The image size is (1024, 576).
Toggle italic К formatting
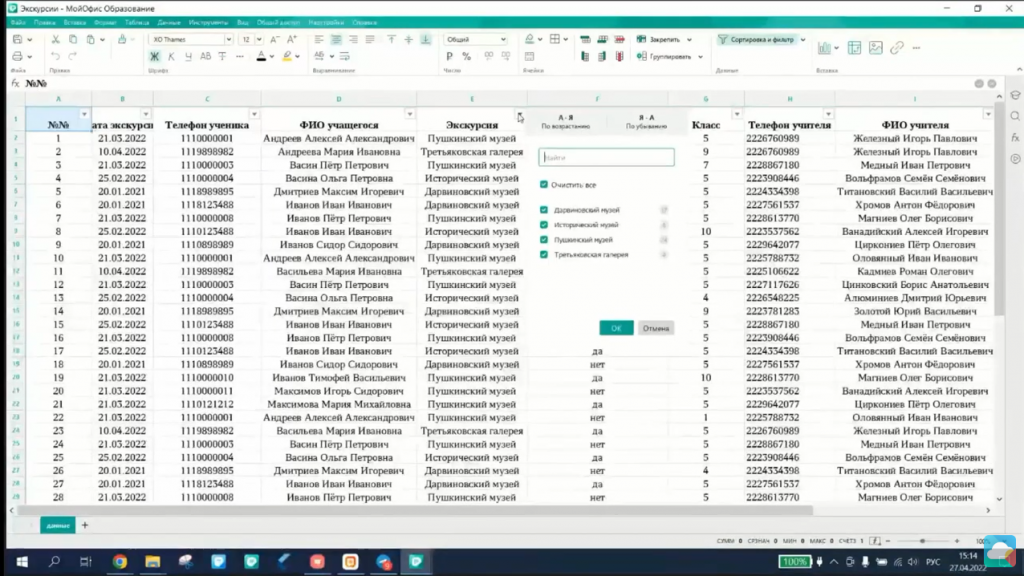[171, 56]
